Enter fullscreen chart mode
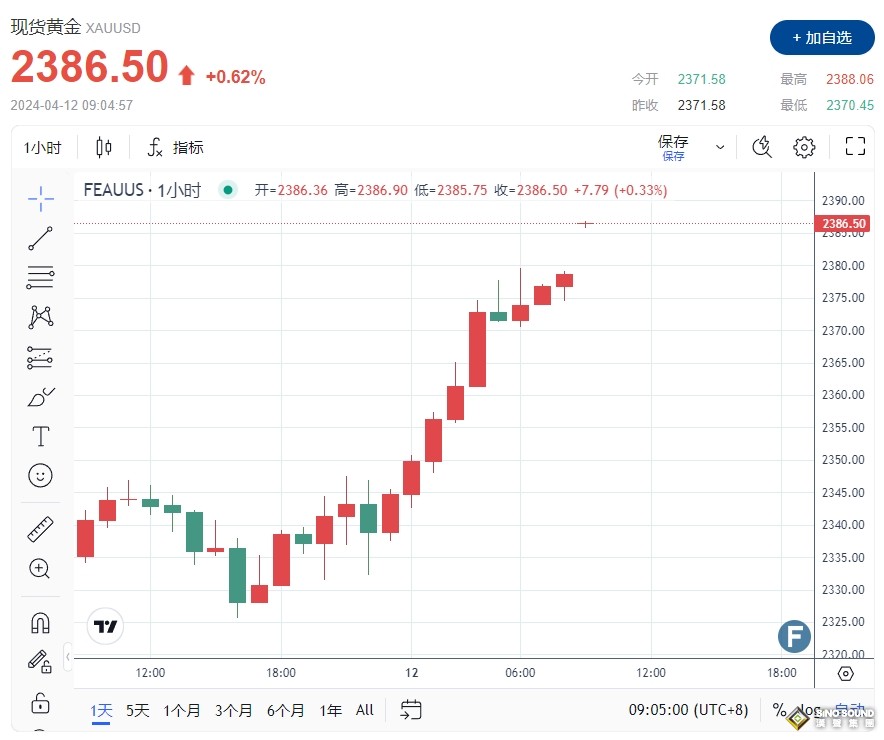Image resolution: width=884 pixels, height=740 pixels. coord(855,147)
